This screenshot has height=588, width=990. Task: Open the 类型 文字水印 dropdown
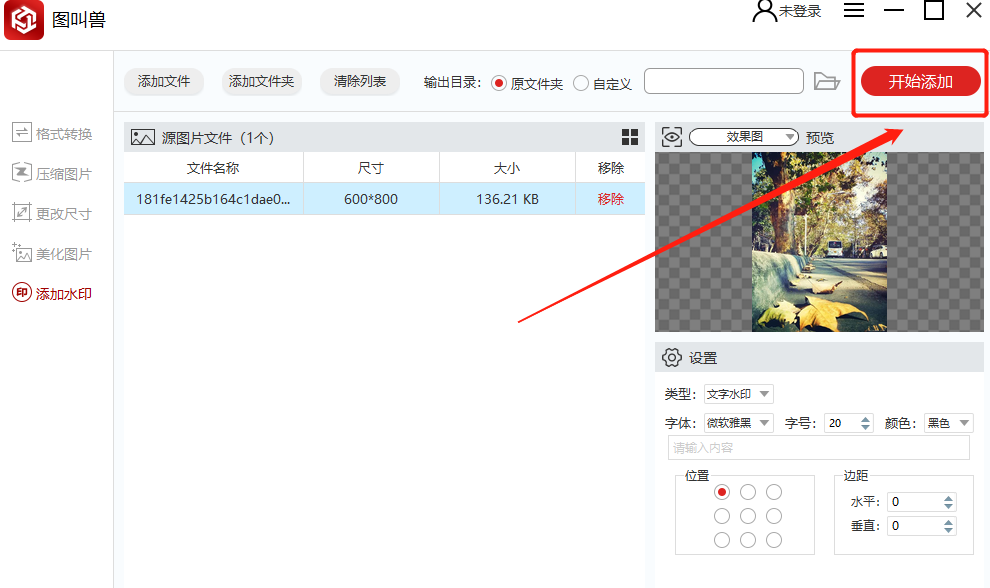click(739, 394)
